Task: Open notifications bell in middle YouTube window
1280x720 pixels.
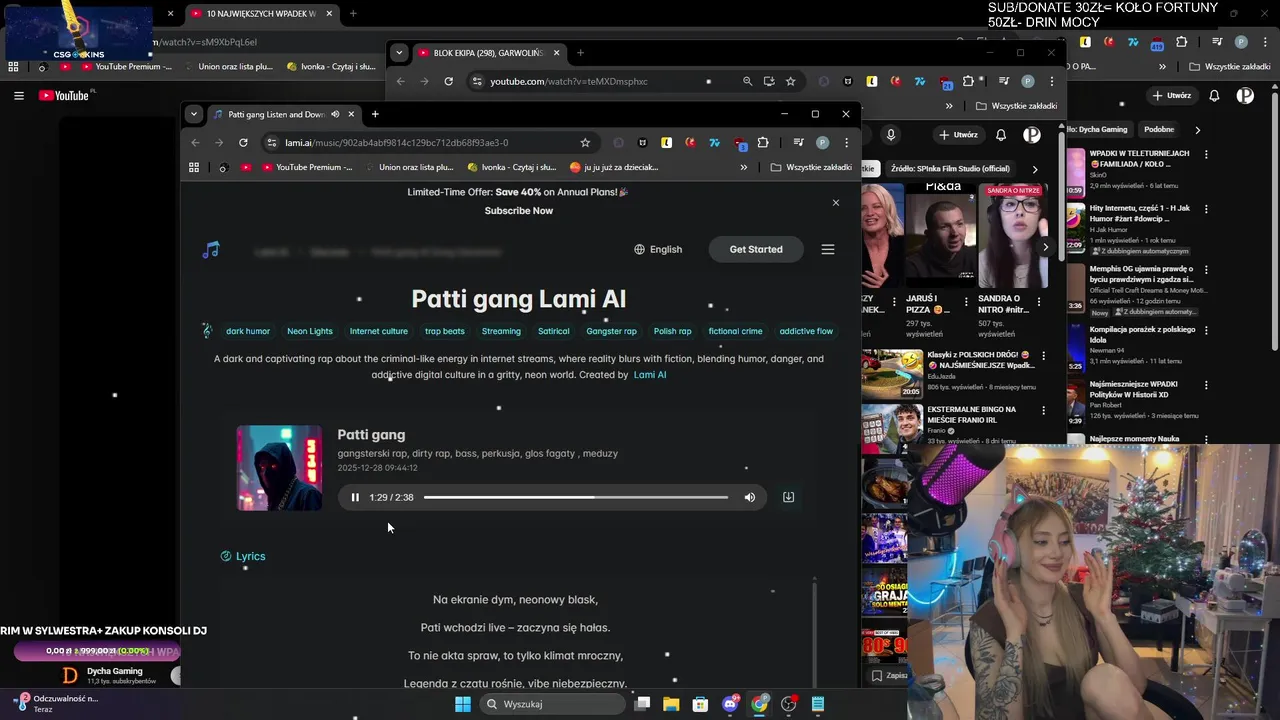Action: [1001, 134]
